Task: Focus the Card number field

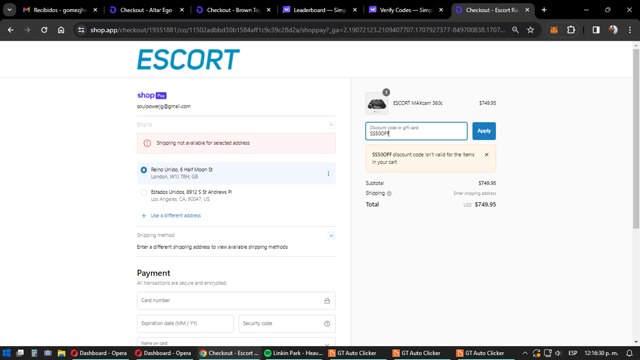Action: [x=236, y=300]
